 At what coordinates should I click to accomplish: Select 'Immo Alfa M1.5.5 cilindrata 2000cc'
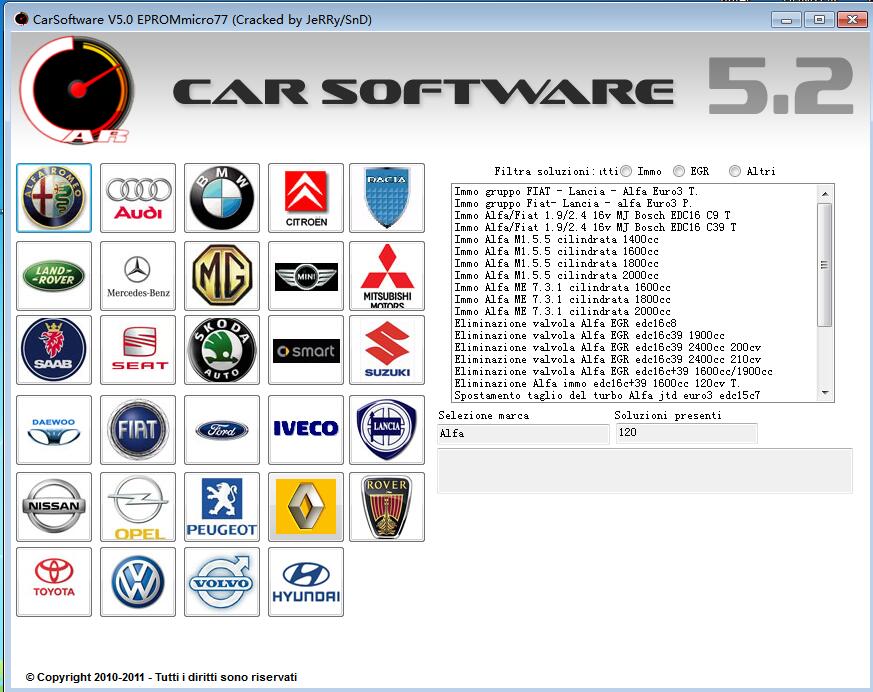(556, 276)
